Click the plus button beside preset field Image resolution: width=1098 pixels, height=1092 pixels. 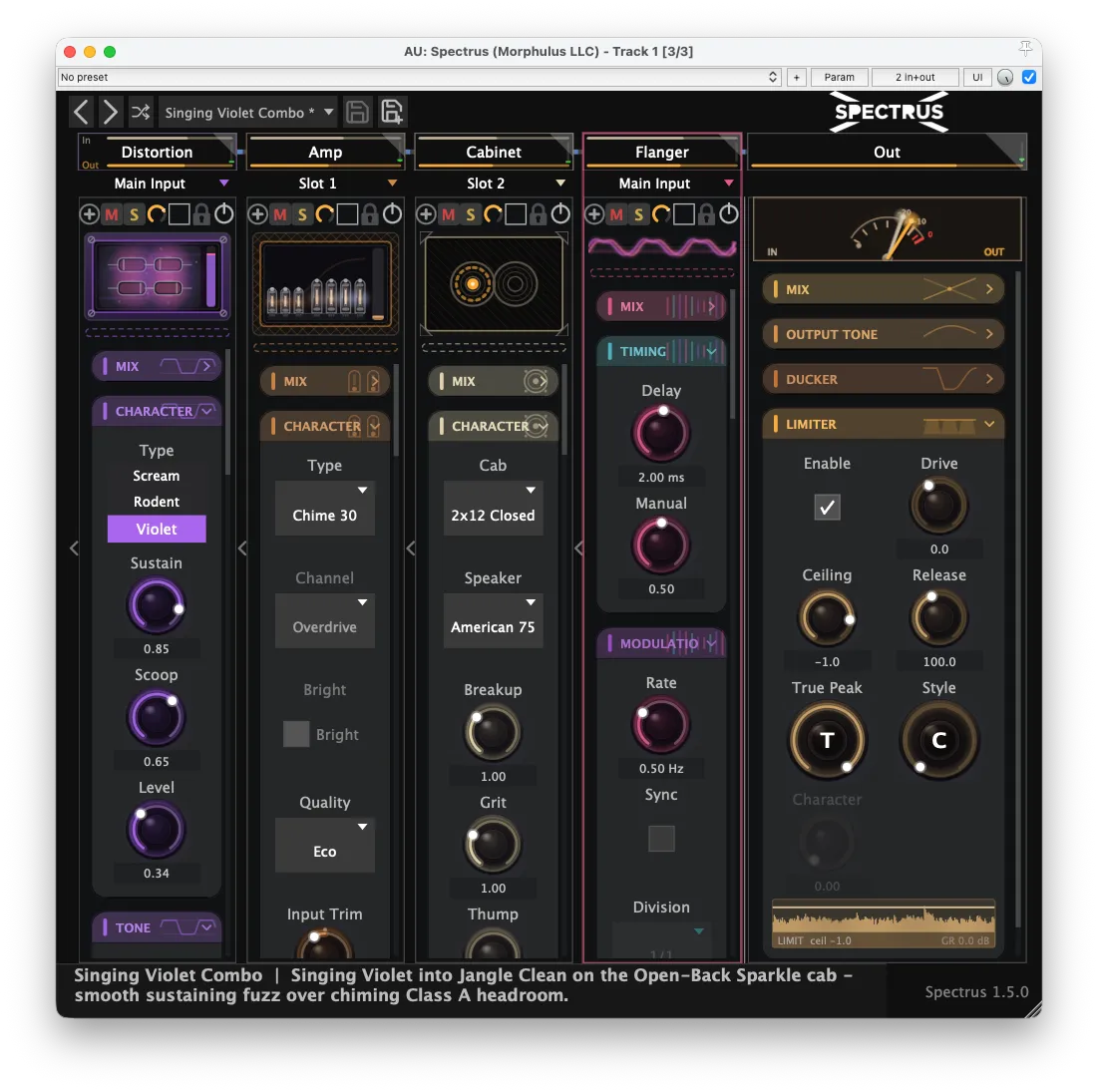coord(796,77)
